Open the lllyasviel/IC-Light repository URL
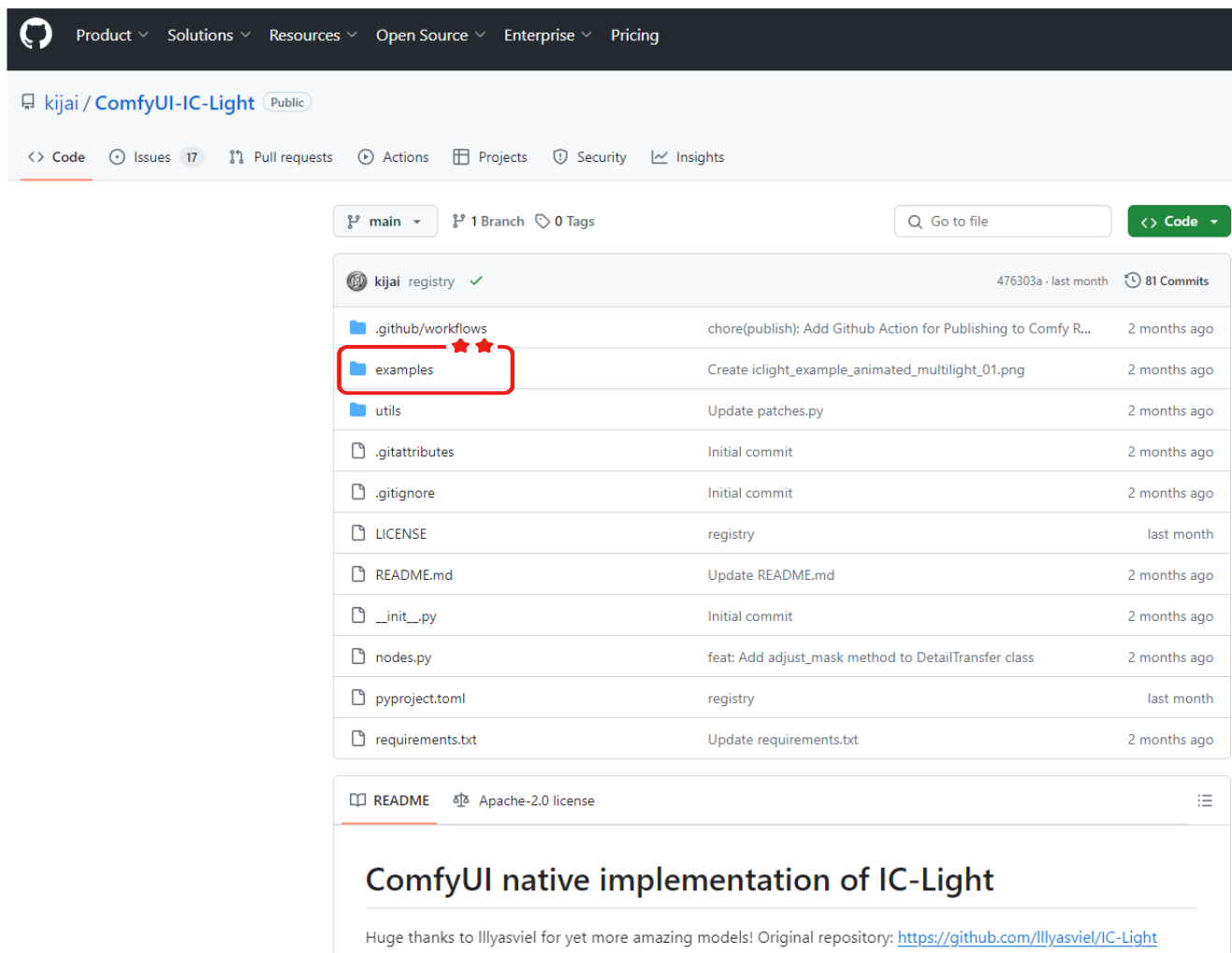This screenshot has width=1232, height=953. tap(1027, 937)
